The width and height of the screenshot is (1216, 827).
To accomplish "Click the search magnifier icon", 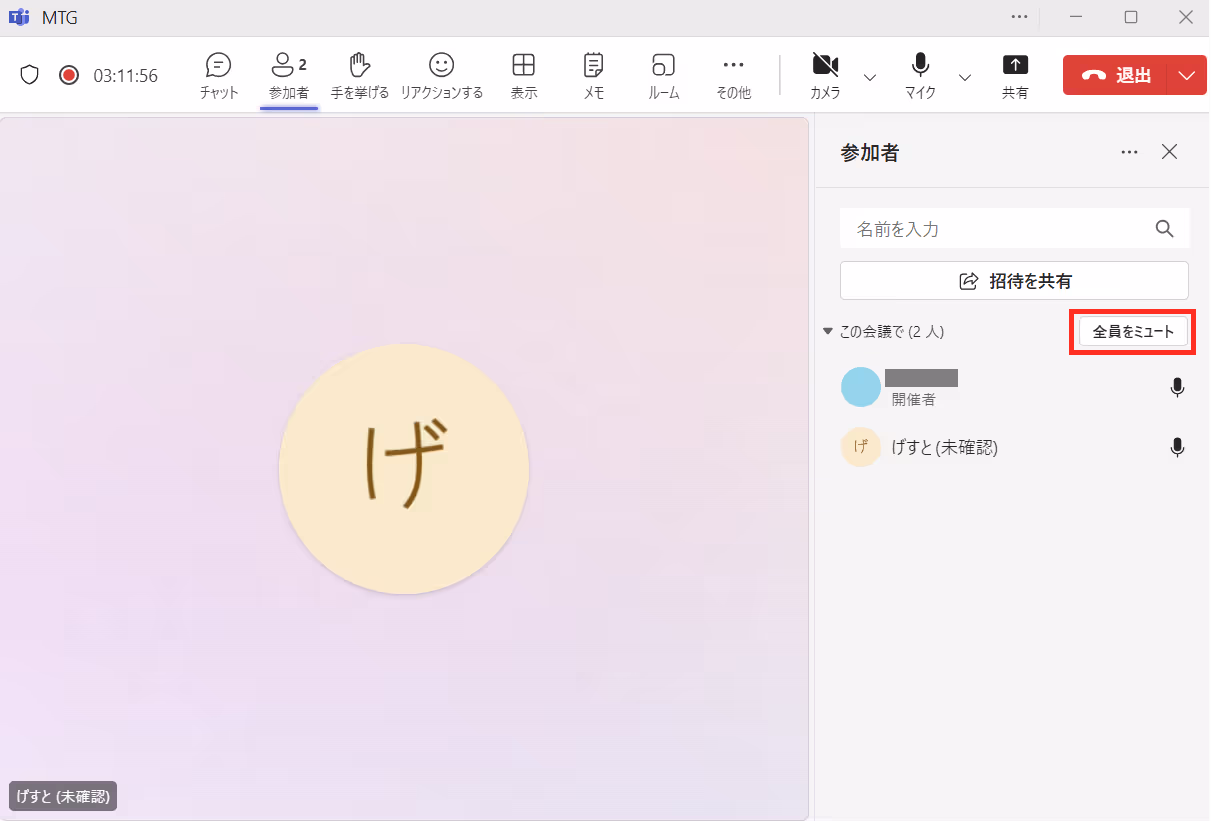I will 1164,228.
